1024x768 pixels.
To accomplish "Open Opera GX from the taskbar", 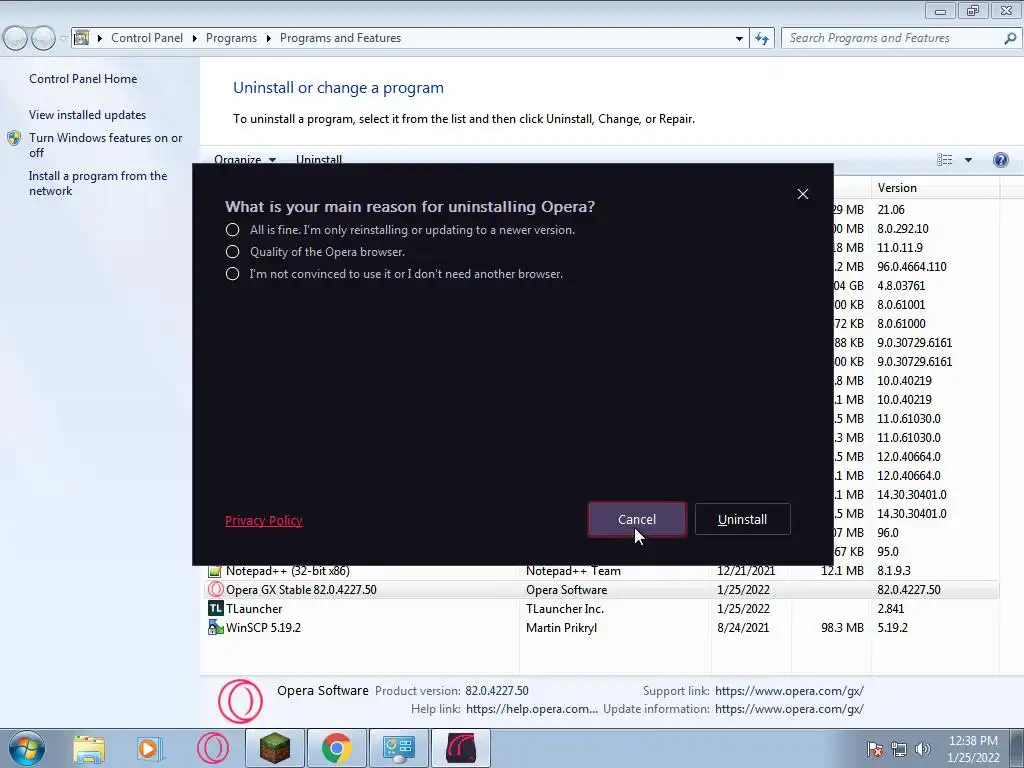I will (213, 748).
